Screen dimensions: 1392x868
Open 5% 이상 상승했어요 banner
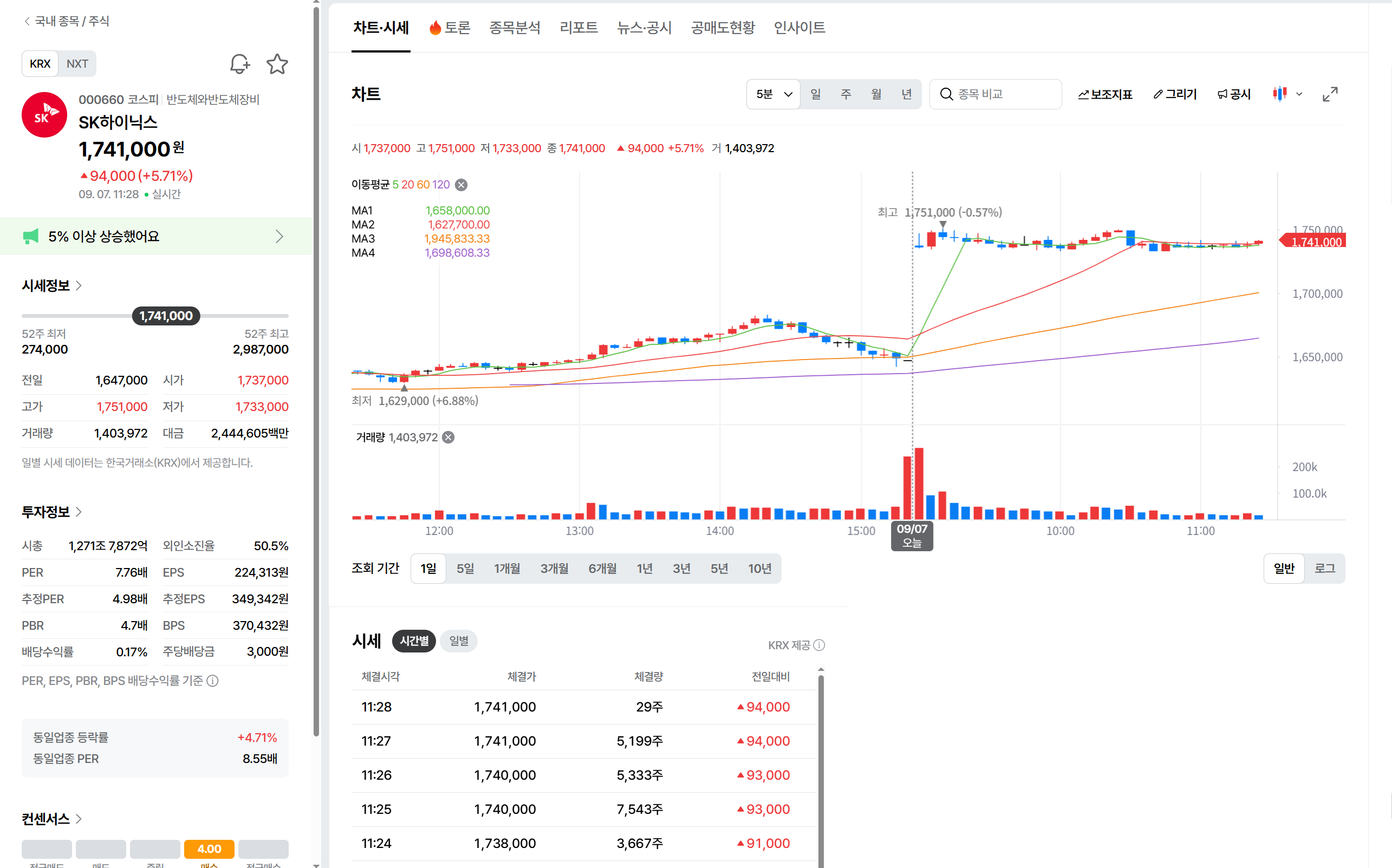(x=155, y=237)
